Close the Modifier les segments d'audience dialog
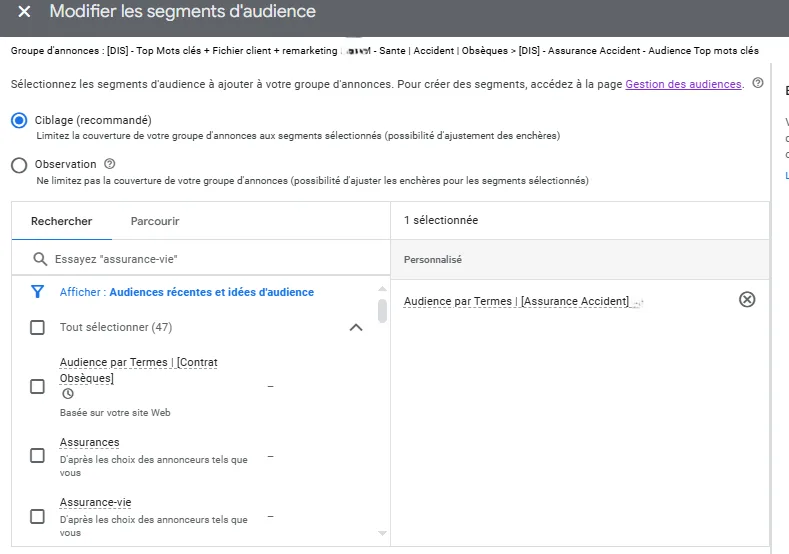 [x=24, y=11]
